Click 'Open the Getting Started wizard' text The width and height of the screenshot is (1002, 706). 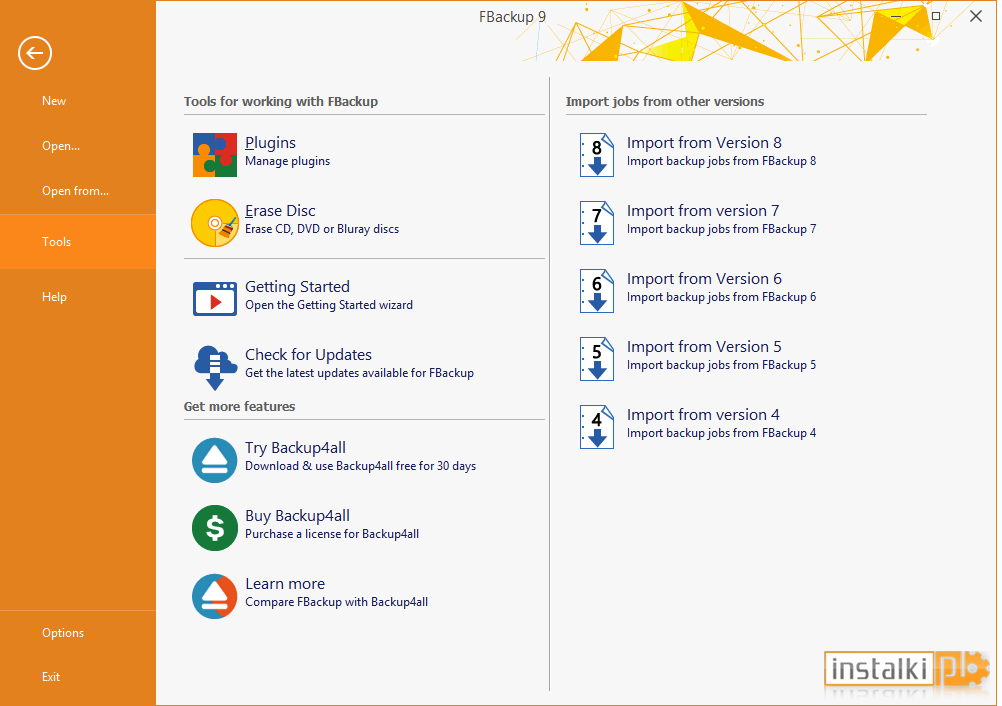pyautogui.click(x=329, y=305)
